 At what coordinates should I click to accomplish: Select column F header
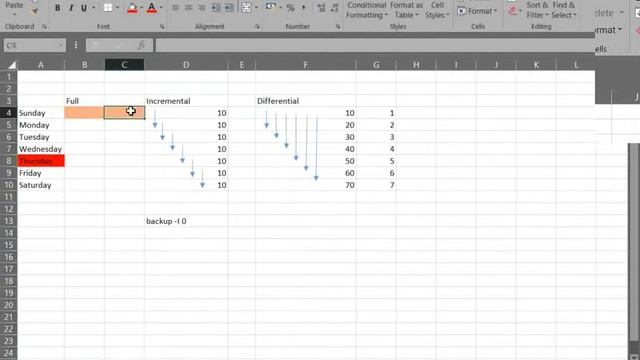pyautogui.click(x=305, y=64)
